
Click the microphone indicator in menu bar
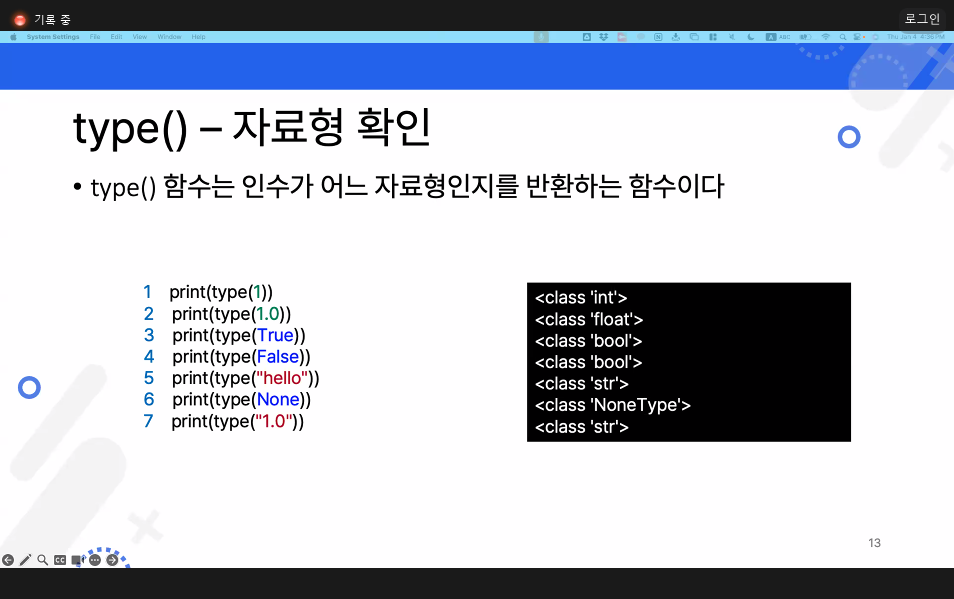[541, 37]
